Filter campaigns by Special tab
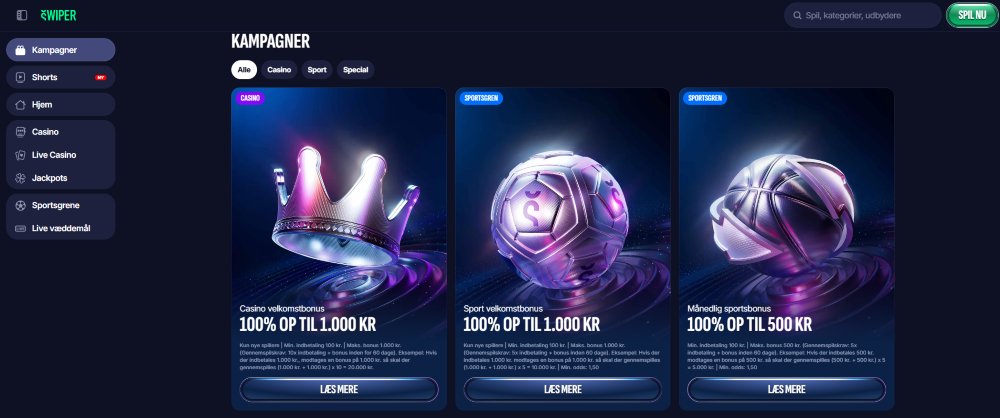The image size is (1000, 418). 355,70
